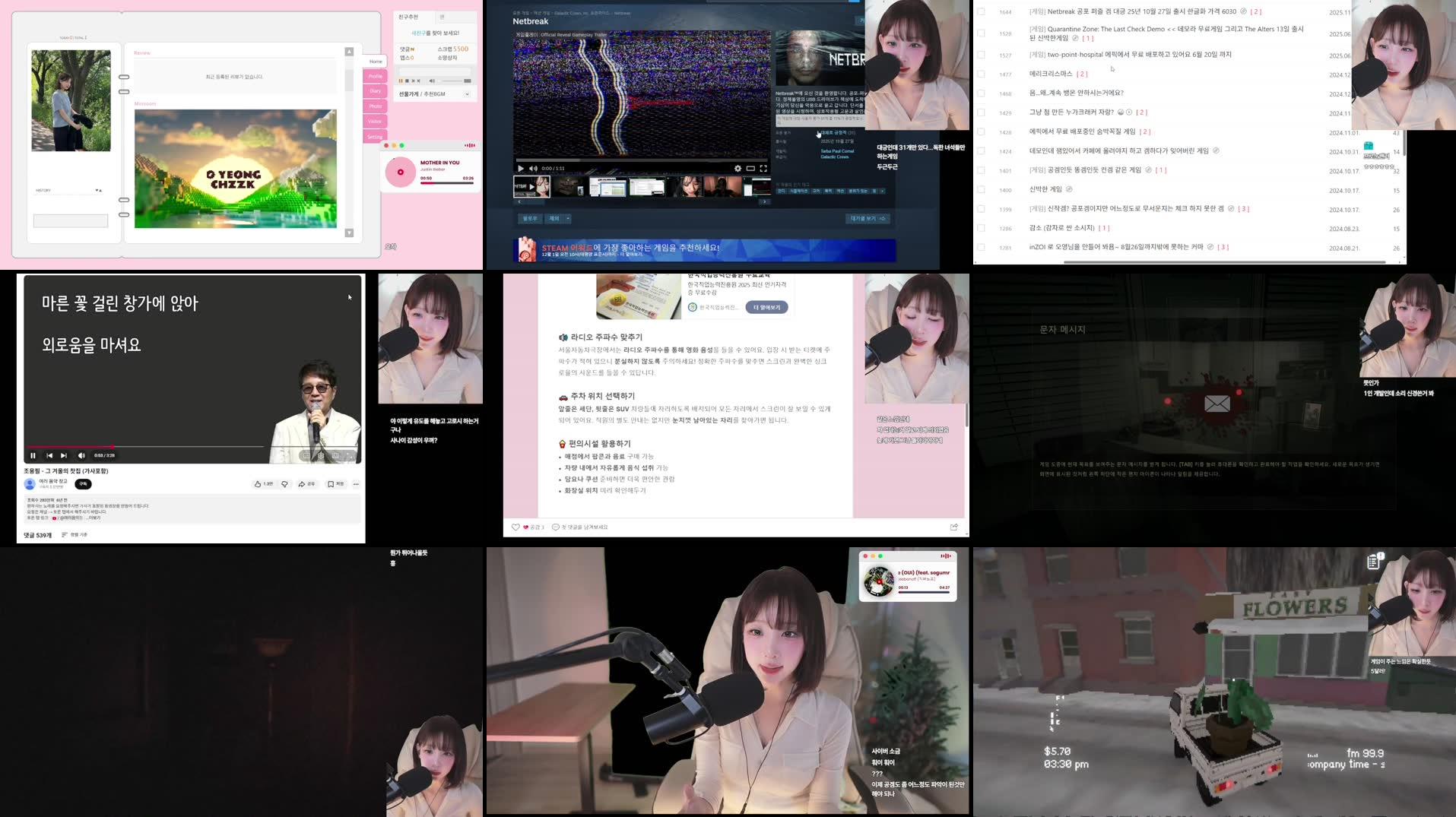Check the checkbox next to post 1644
1456x817 pixels.
click(981, 11)
